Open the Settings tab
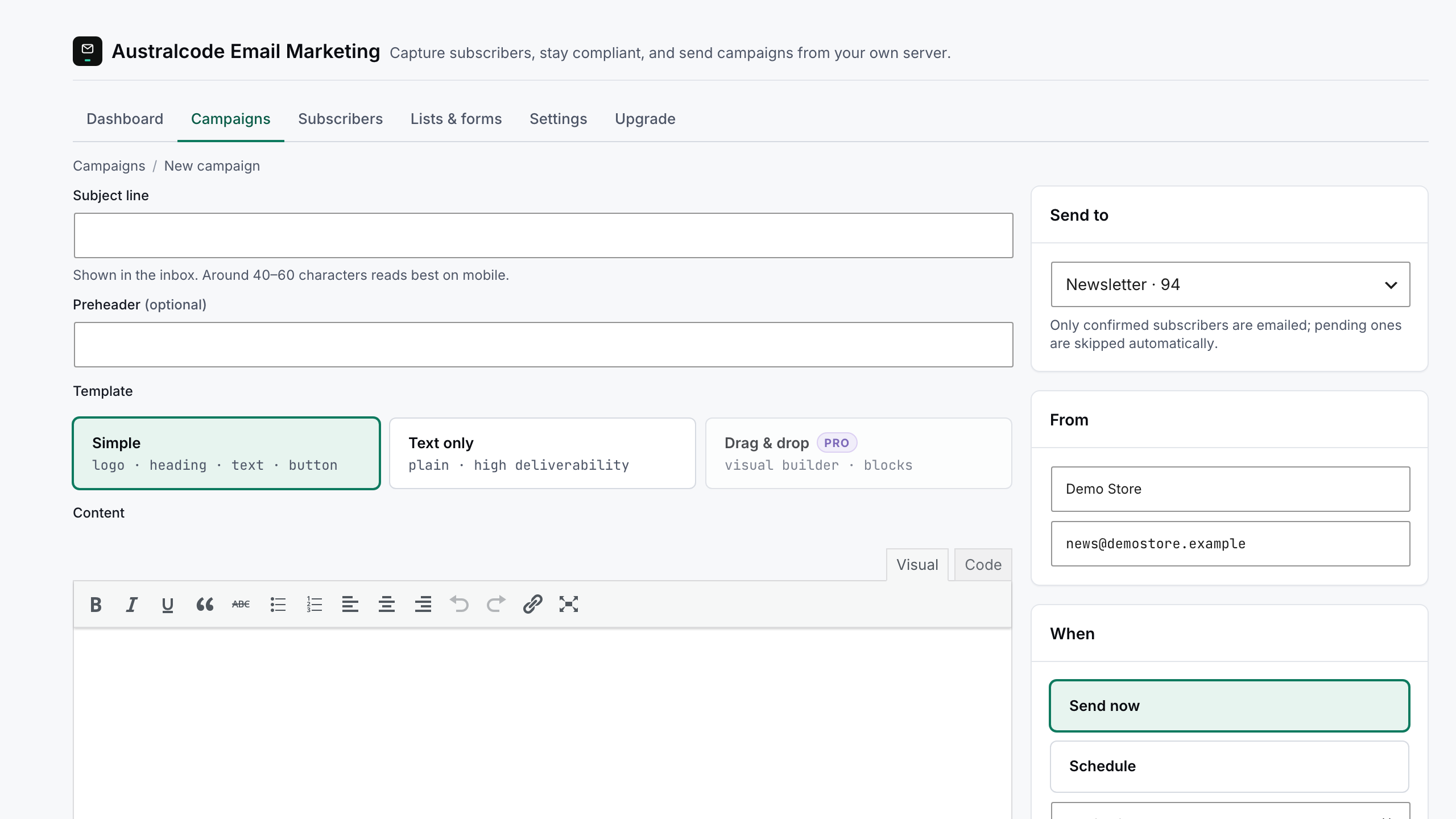This screenshot has width=1456, height=819. (559, 119)
